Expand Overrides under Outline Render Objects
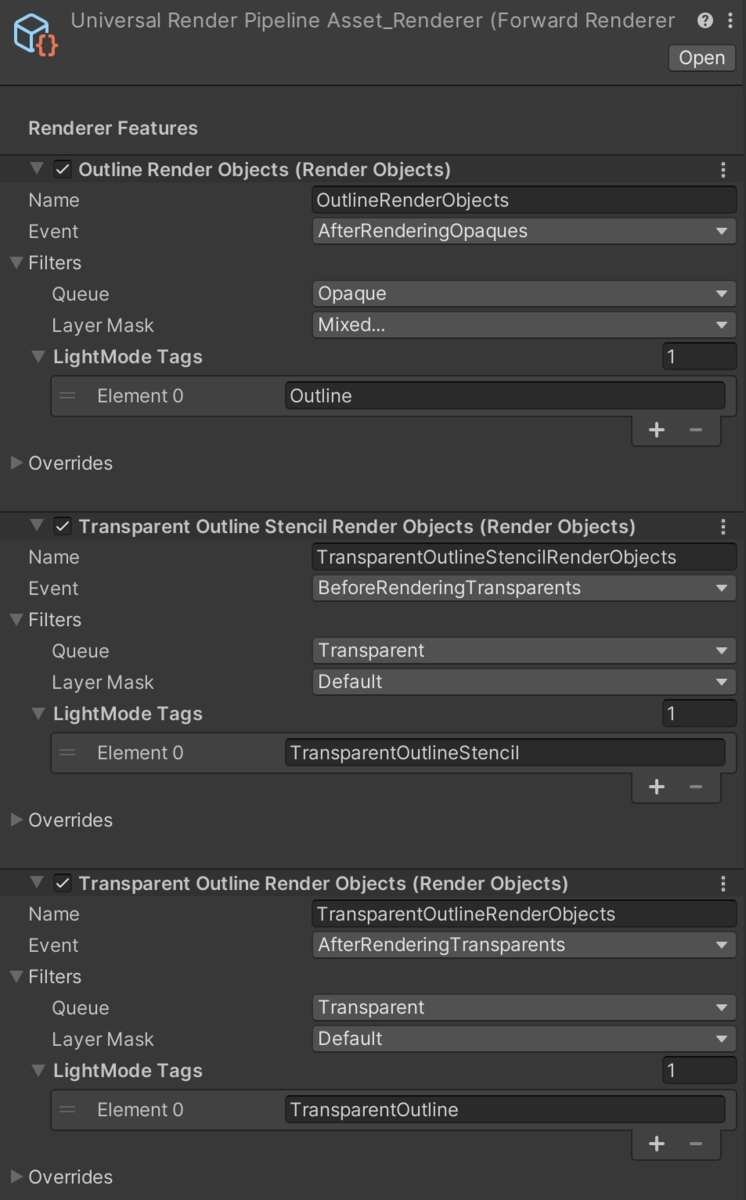Viewport: 746px width, 1200px height. 16,463
